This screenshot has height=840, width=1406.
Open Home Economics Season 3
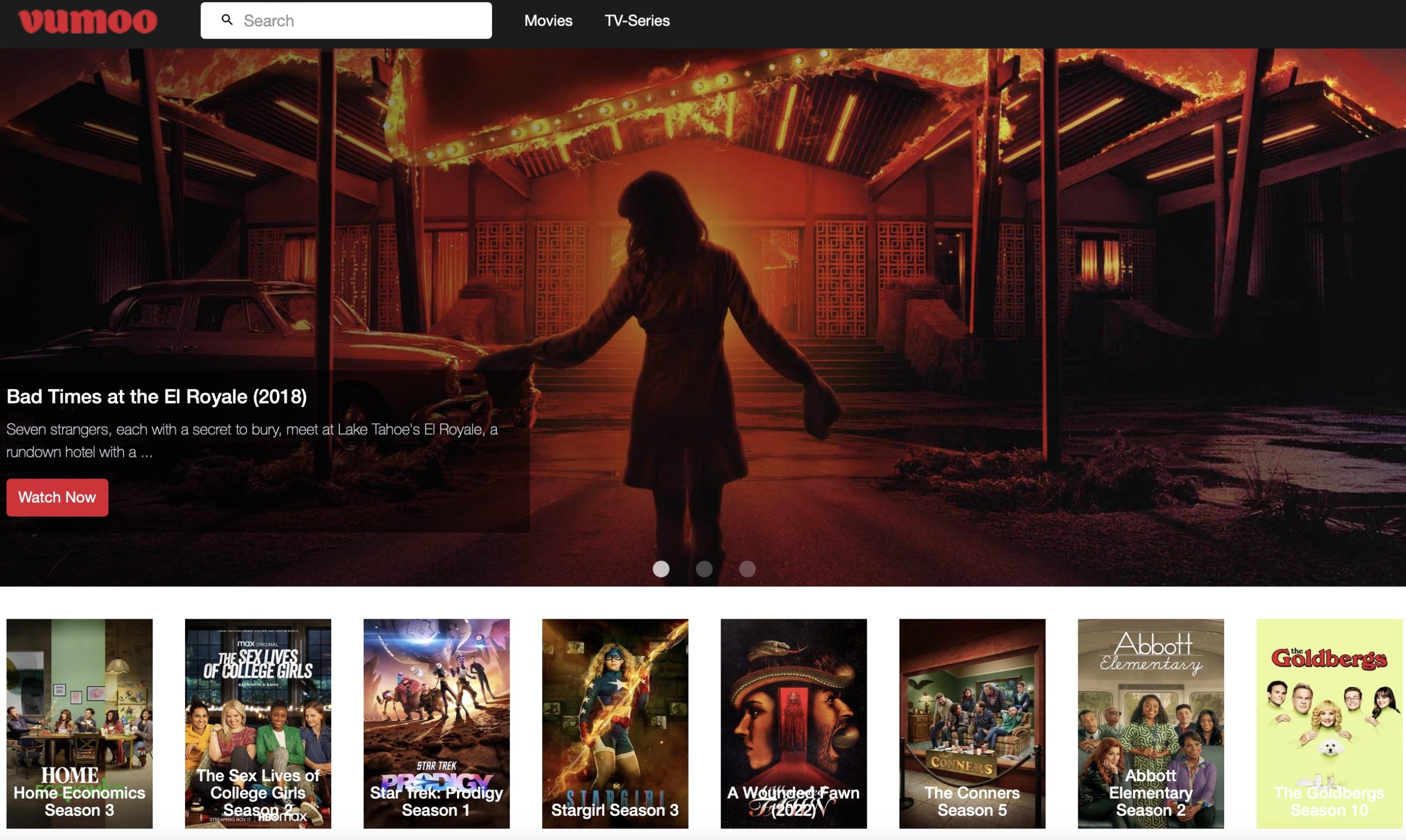pos(79,725)
